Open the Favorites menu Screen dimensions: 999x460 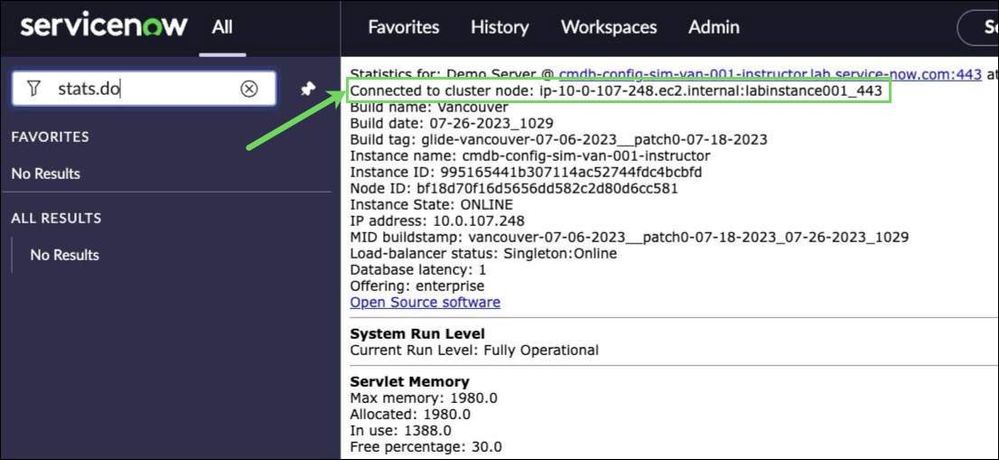[x=404, y=27]
